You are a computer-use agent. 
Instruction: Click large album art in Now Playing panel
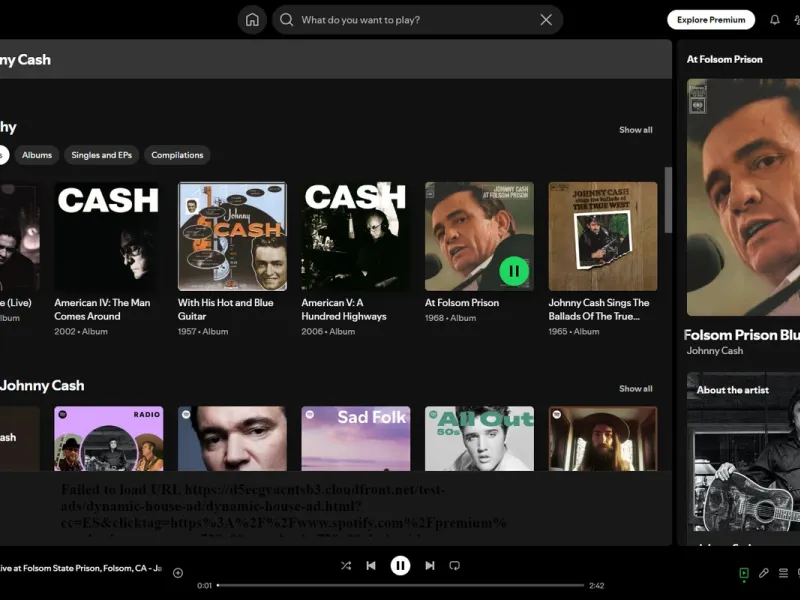743,197
